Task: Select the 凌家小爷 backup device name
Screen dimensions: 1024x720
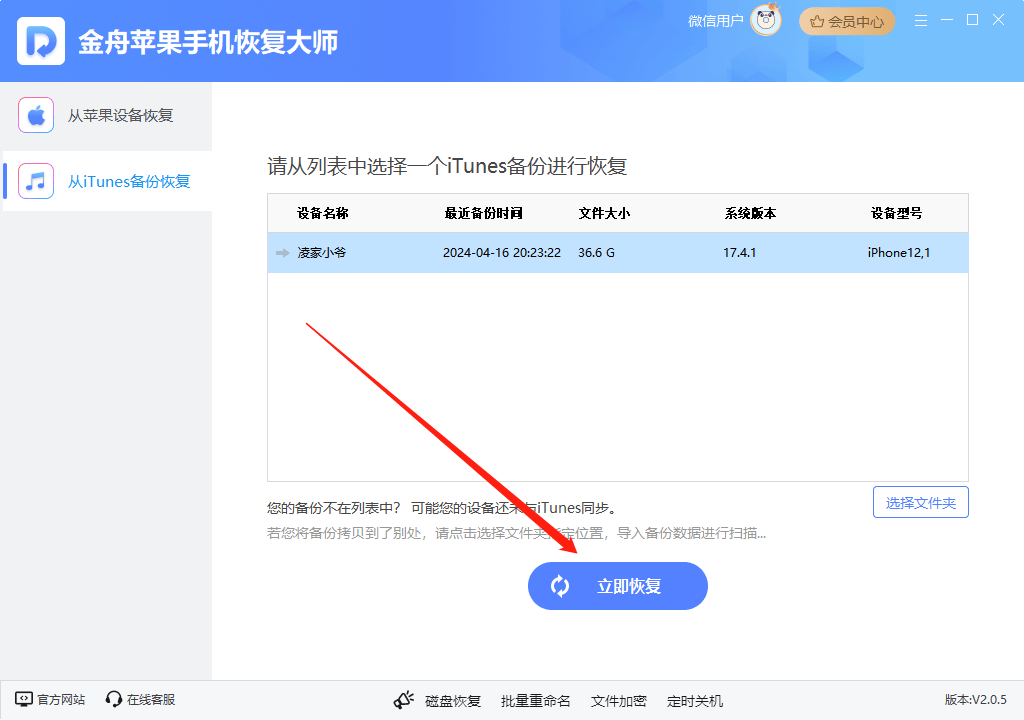Action: (322, 253)
